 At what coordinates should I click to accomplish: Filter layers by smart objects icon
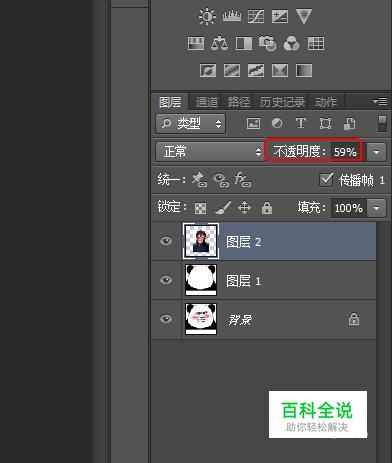click(349, 124)
